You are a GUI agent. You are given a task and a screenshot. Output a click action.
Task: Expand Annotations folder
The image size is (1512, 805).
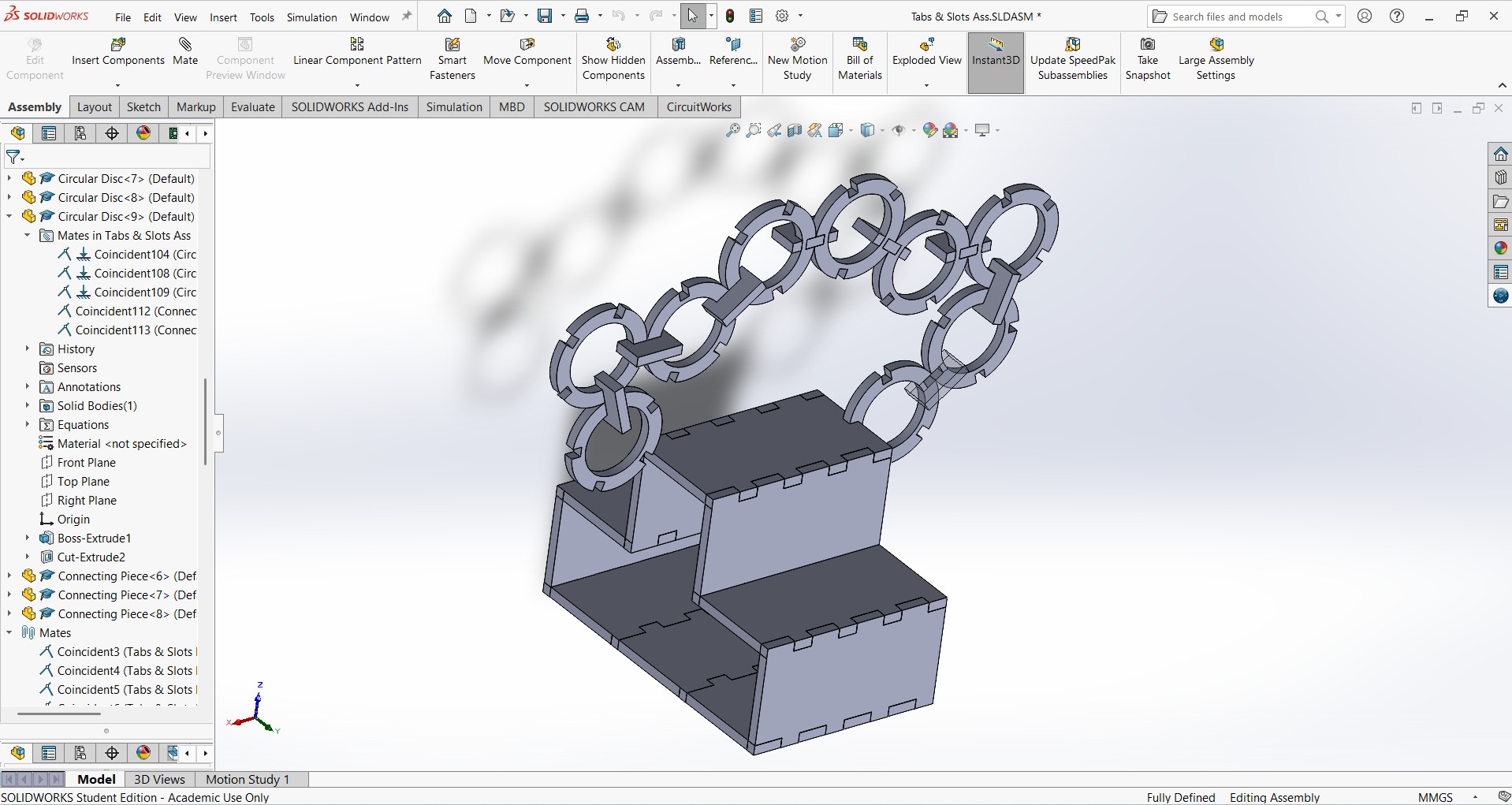[28, 386]
